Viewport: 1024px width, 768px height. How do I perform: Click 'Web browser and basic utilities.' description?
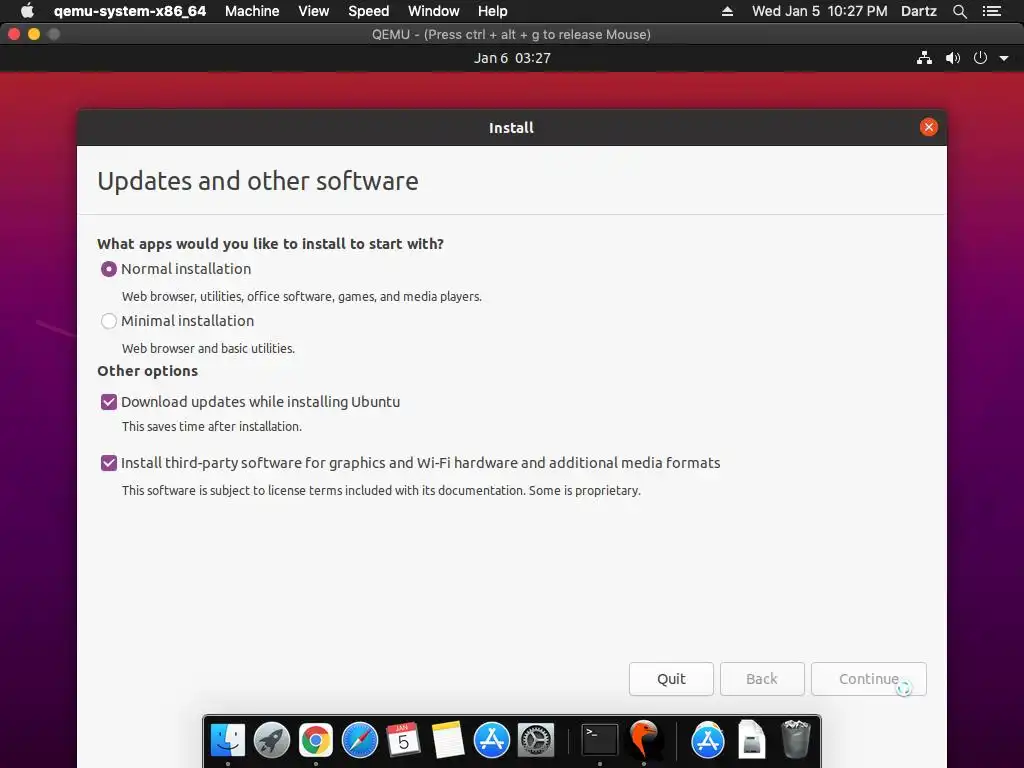[x=208, y=349]
